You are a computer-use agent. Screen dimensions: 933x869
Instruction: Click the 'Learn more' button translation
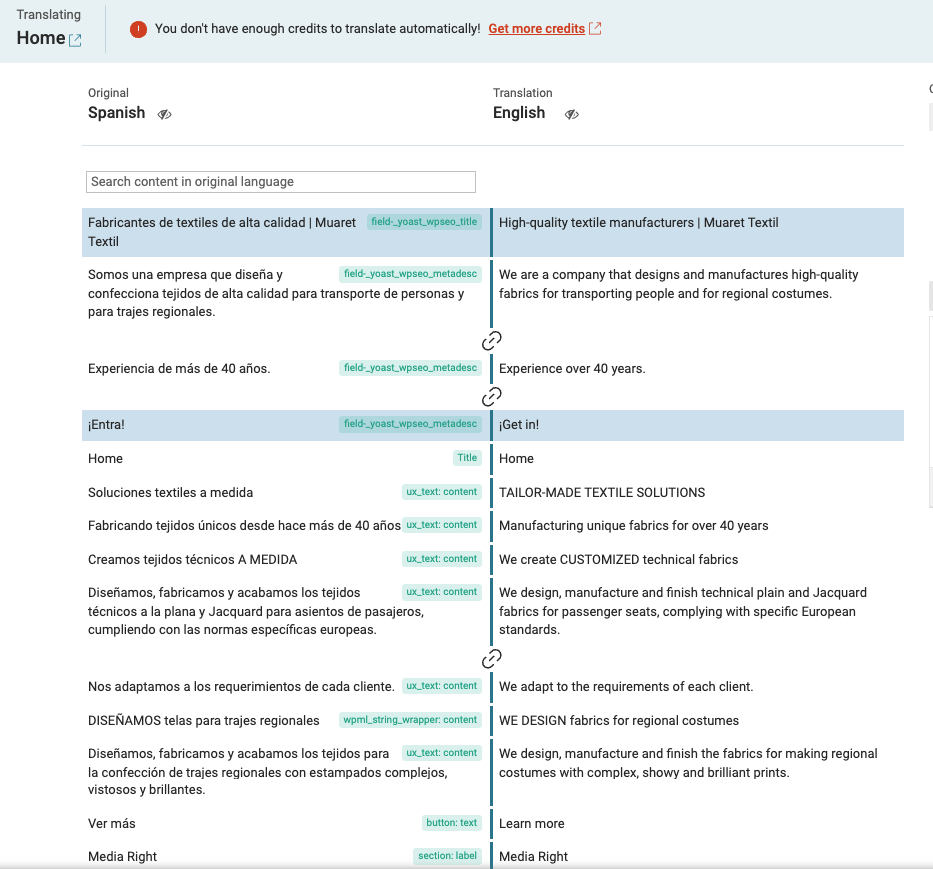tap(532, 824)
